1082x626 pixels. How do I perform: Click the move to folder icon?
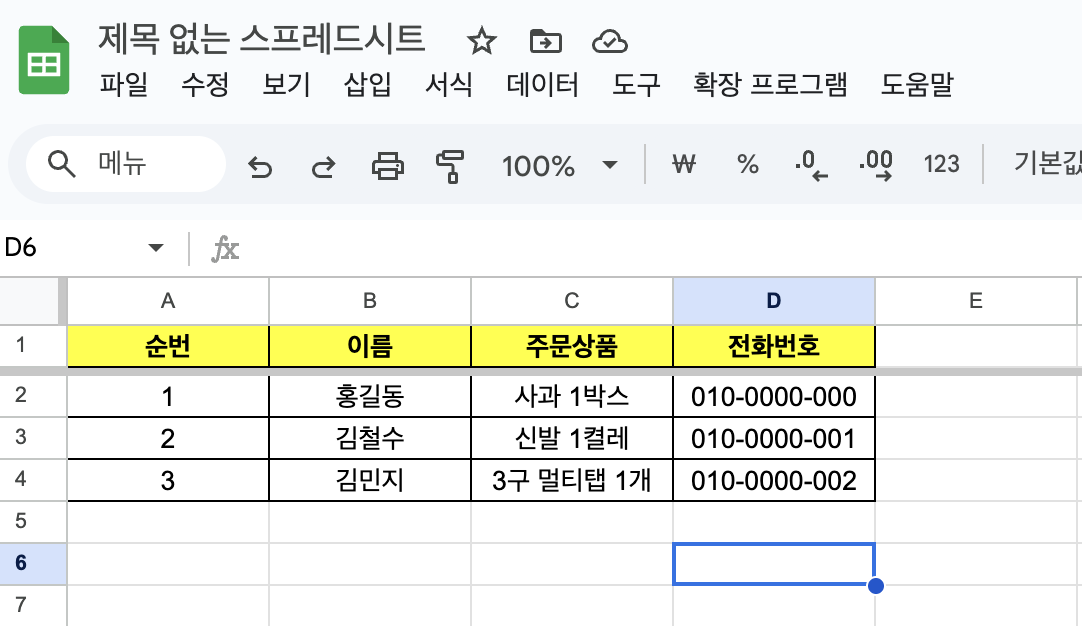click(x=545, y=42)
